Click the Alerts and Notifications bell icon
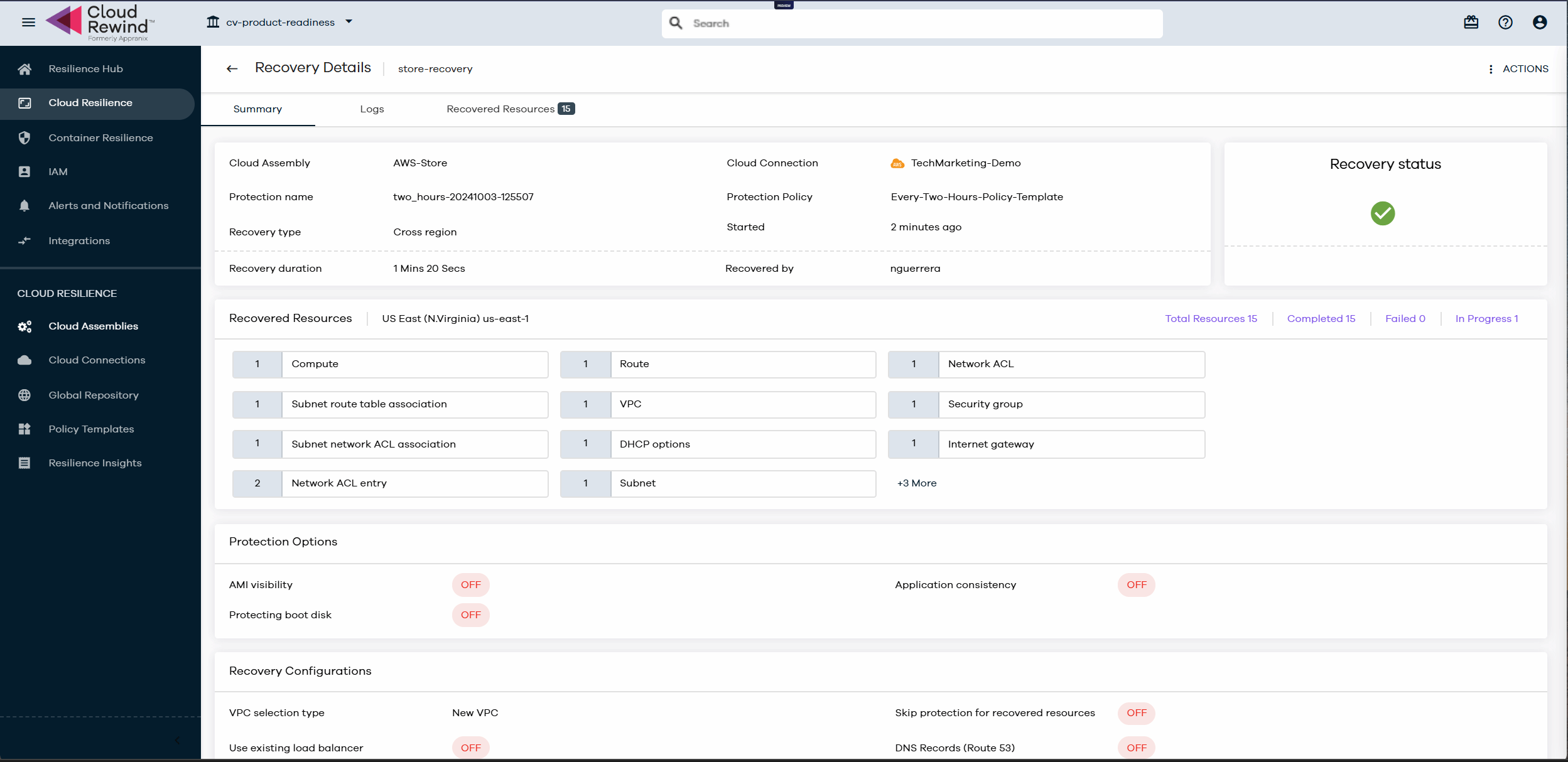 25,205
